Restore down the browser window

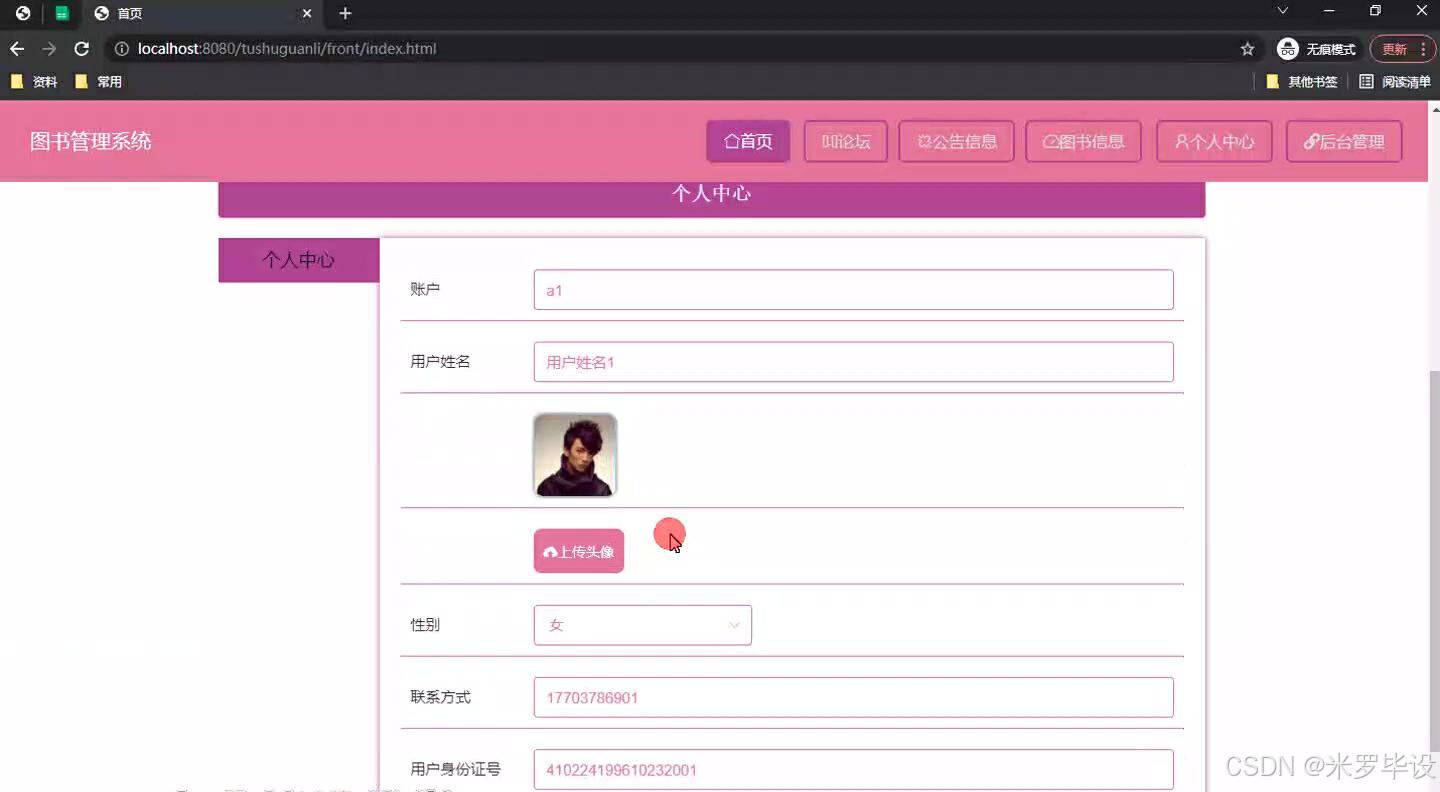(1375, 10)
